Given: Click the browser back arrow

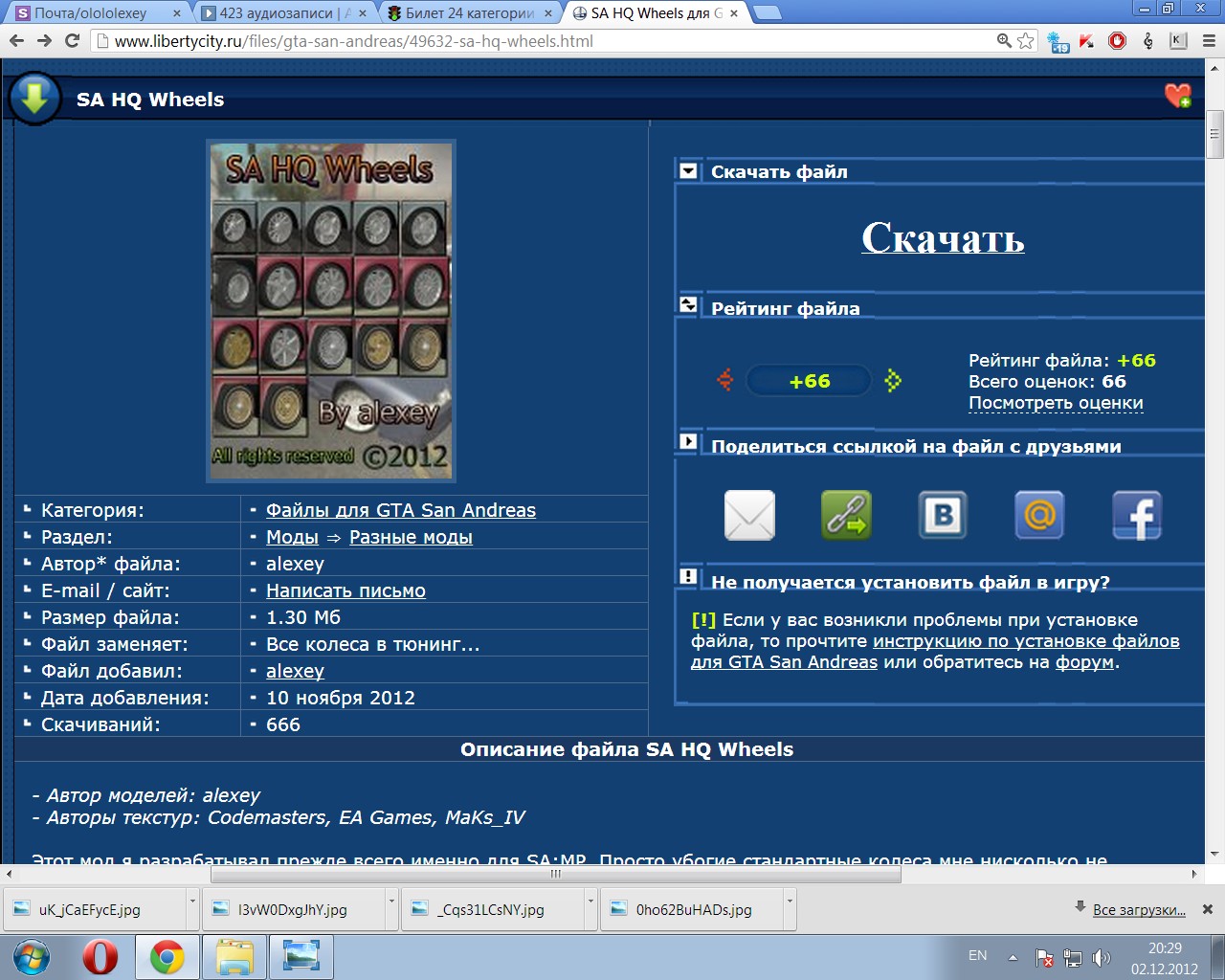Looking at the screenshot, I should (16, 40).
